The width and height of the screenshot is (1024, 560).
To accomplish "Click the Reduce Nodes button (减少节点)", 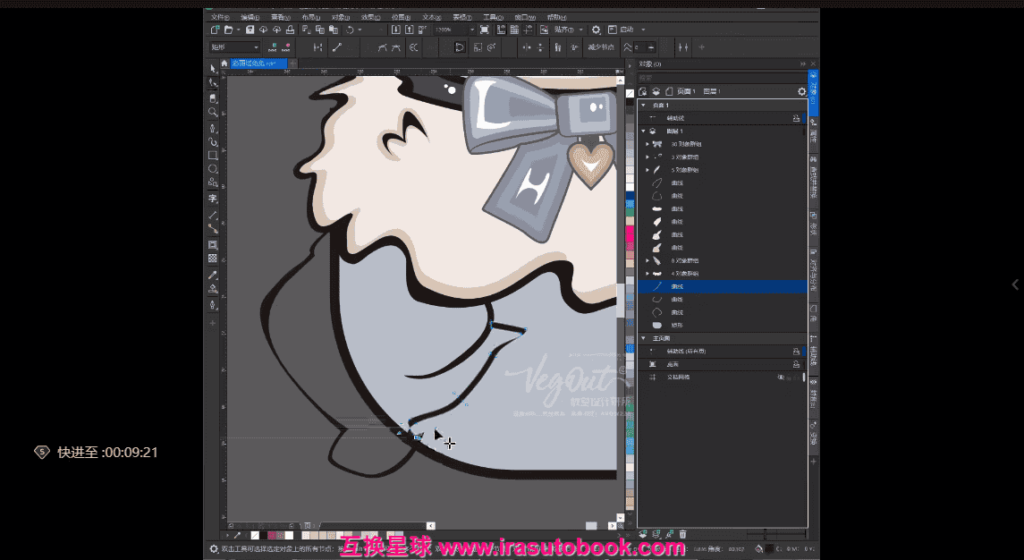I will point(602,47).
